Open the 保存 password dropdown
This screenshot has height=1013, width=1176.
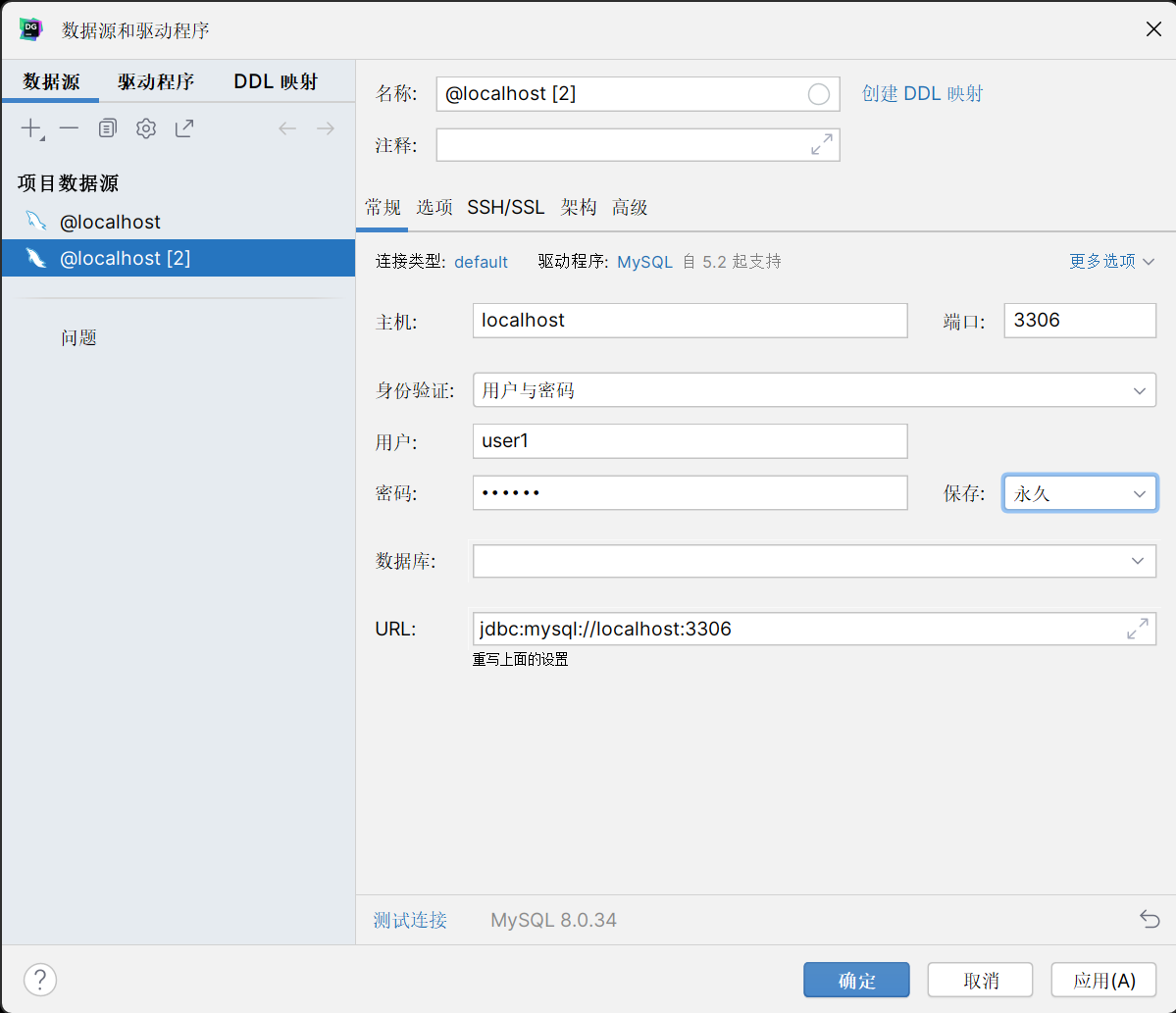tap(1079, 493)
